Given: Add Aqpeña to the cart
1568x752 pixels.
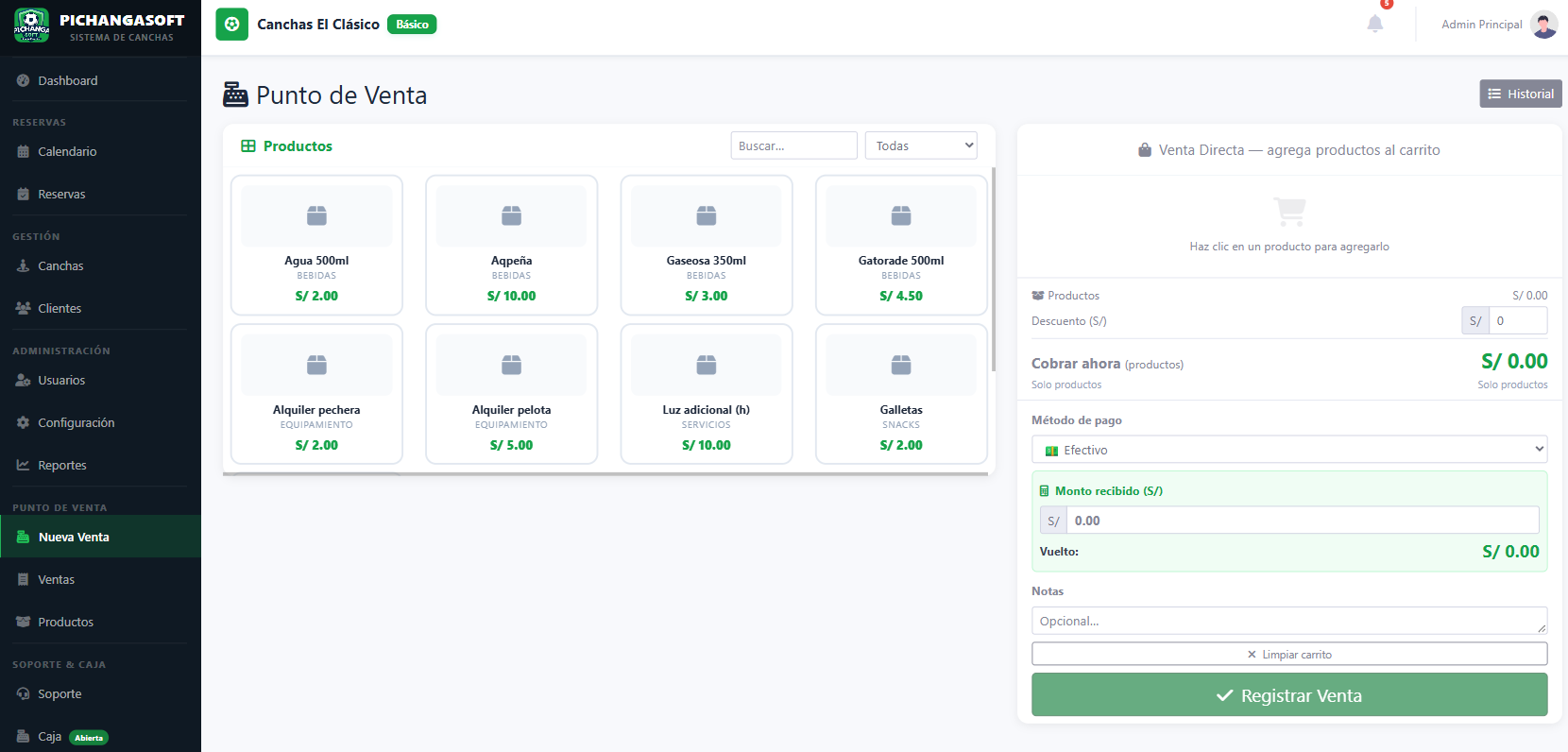Looking at the screenshot, I should (512, 246).
